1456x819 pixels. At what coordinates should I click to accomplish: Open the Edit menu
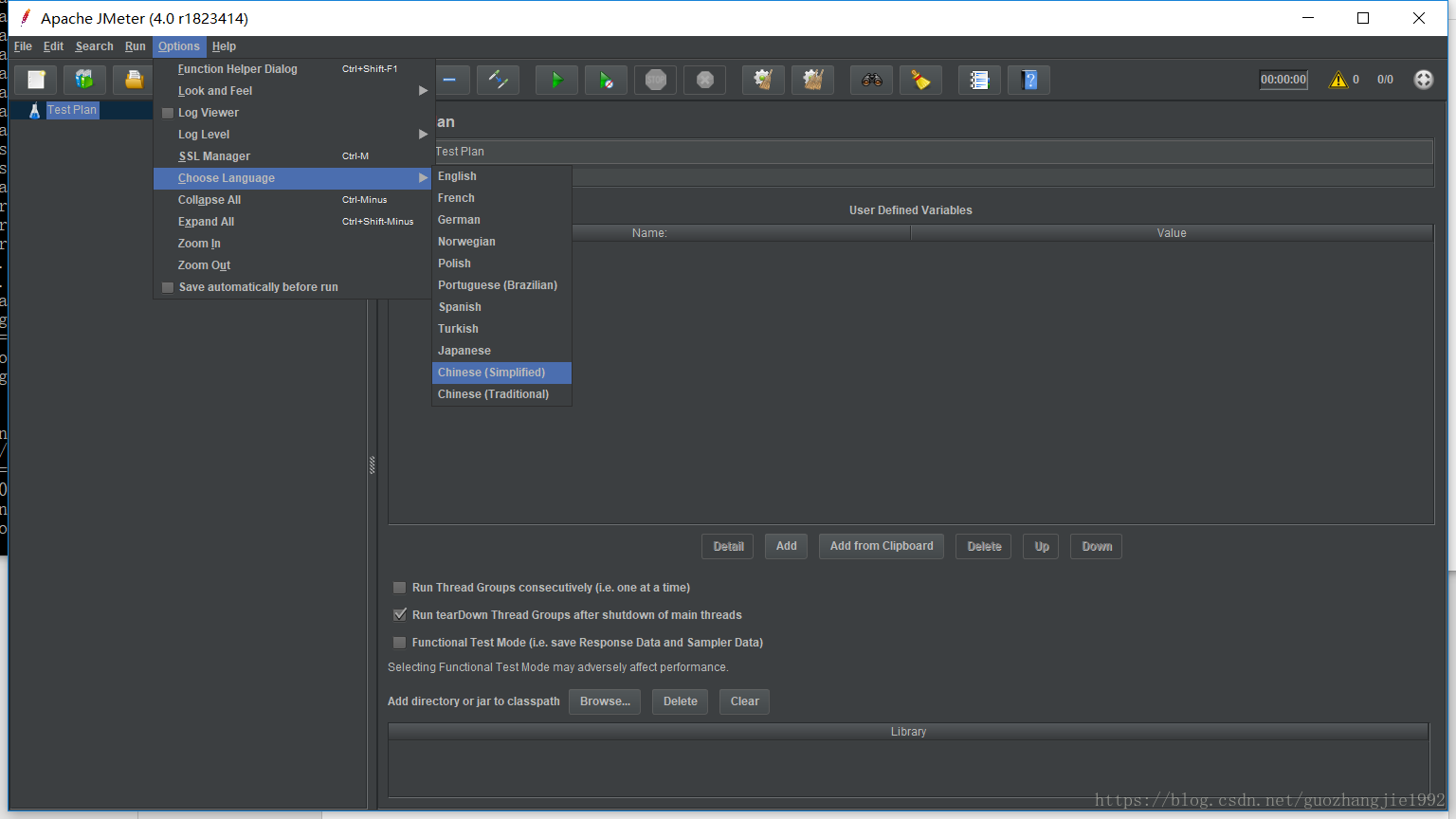(53, 46)
